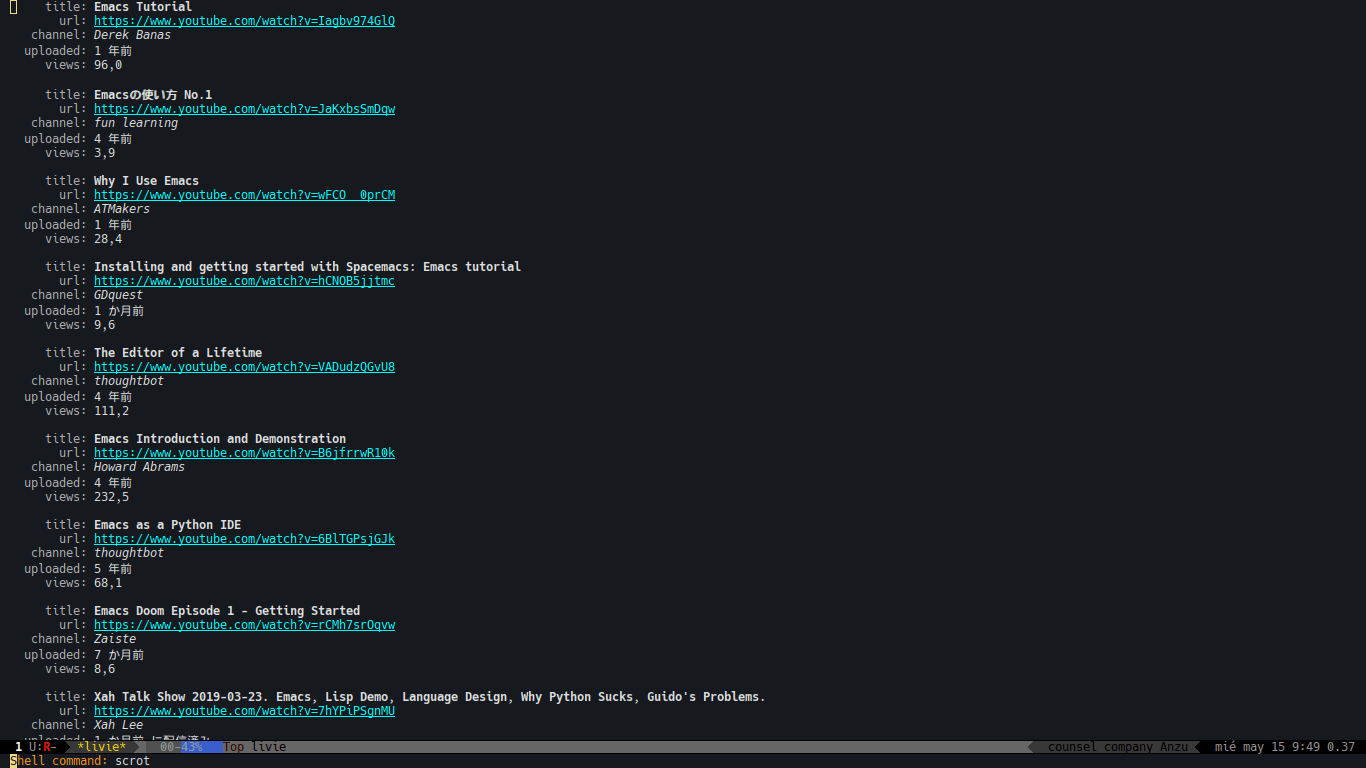Click the '*livie*' buffer name in mode line
This screenshot has width=1366, height=768.
coord(102,747)
